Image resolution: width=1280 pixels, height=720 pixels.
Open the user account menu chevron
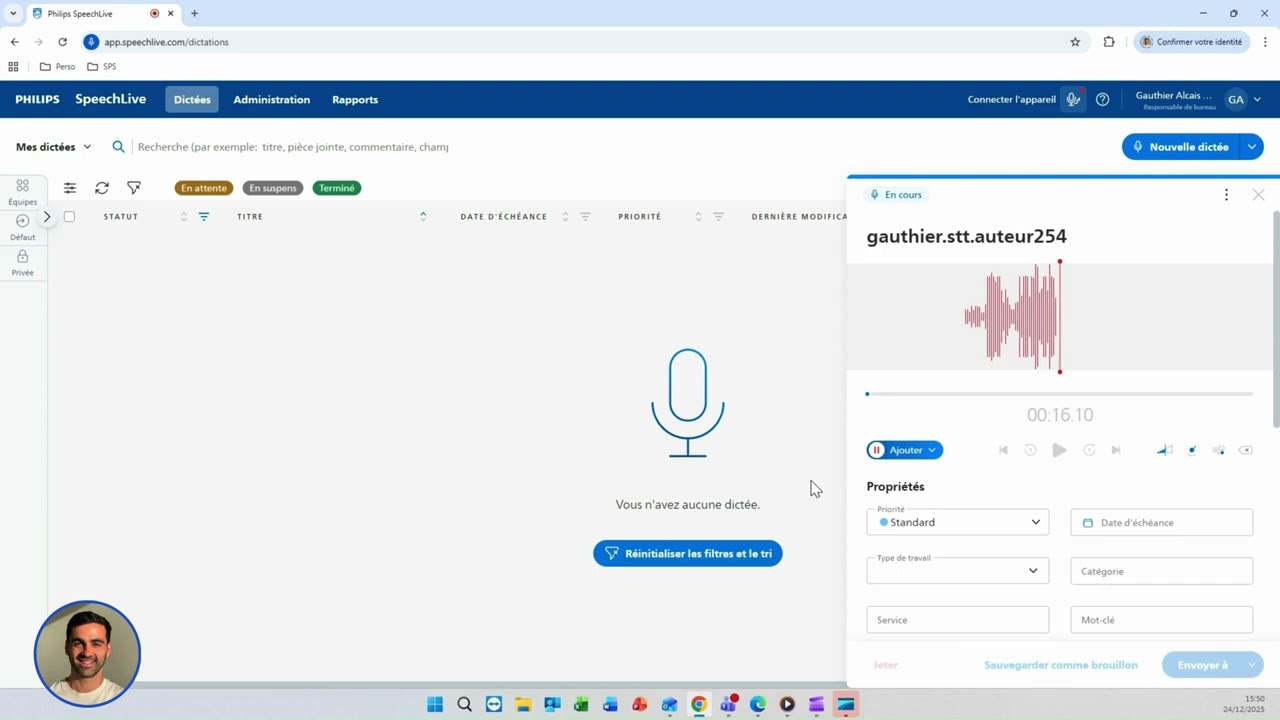[1257, 100]
